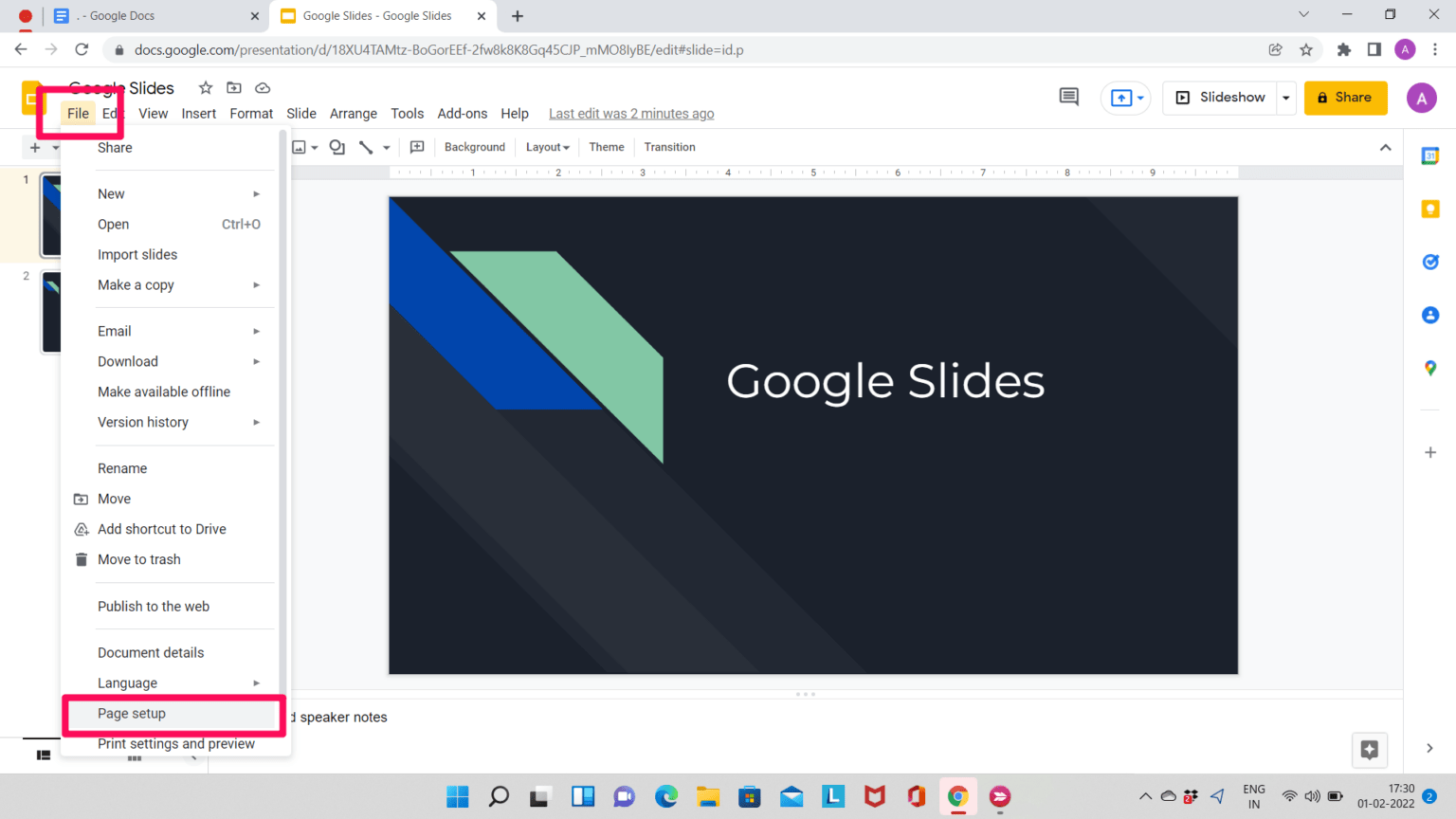Click Rename in File menu

pos(173,469)
